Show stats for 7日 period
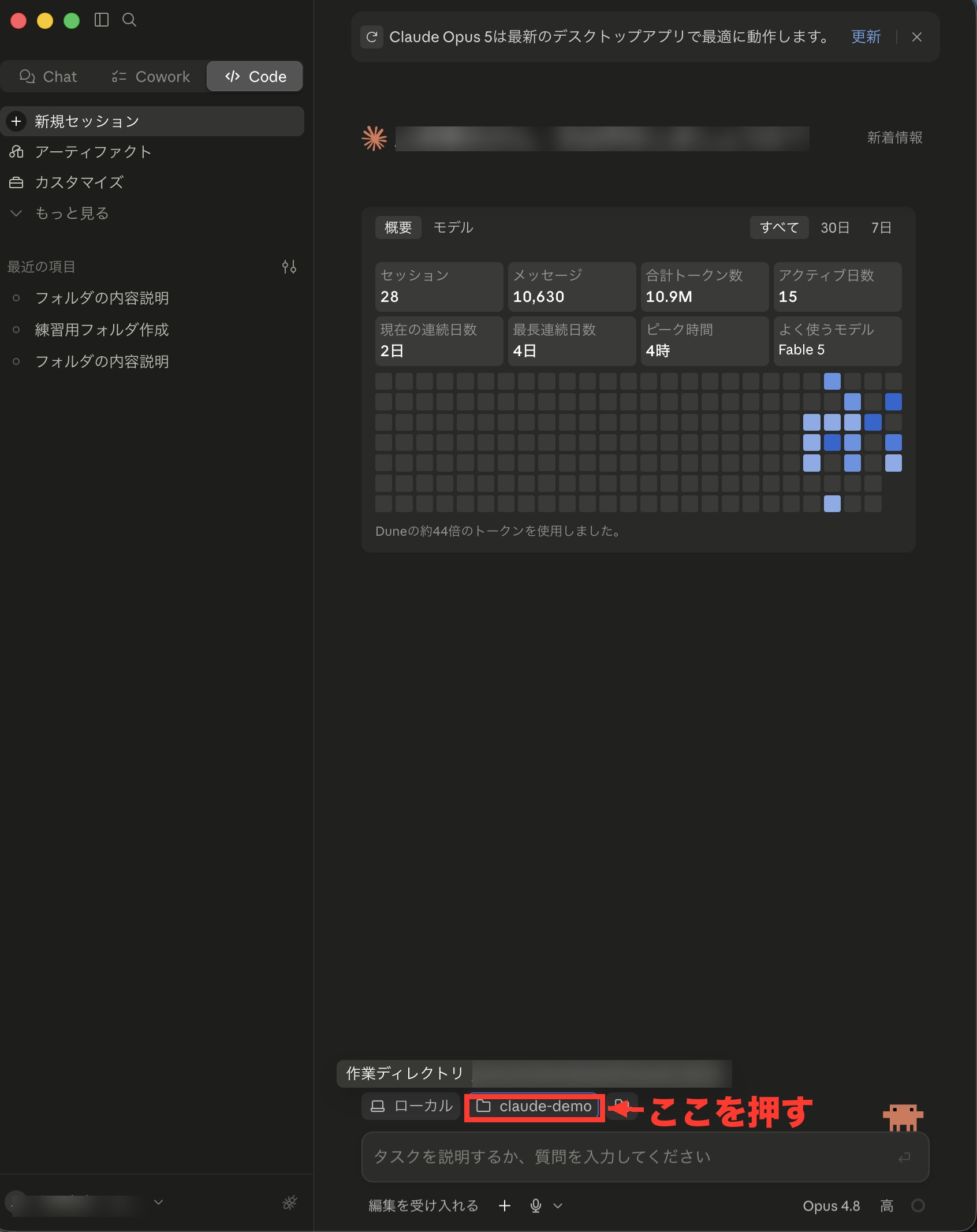Image resolution: width=977 pixels, height=1232 pixels. (x=881, y=227)
